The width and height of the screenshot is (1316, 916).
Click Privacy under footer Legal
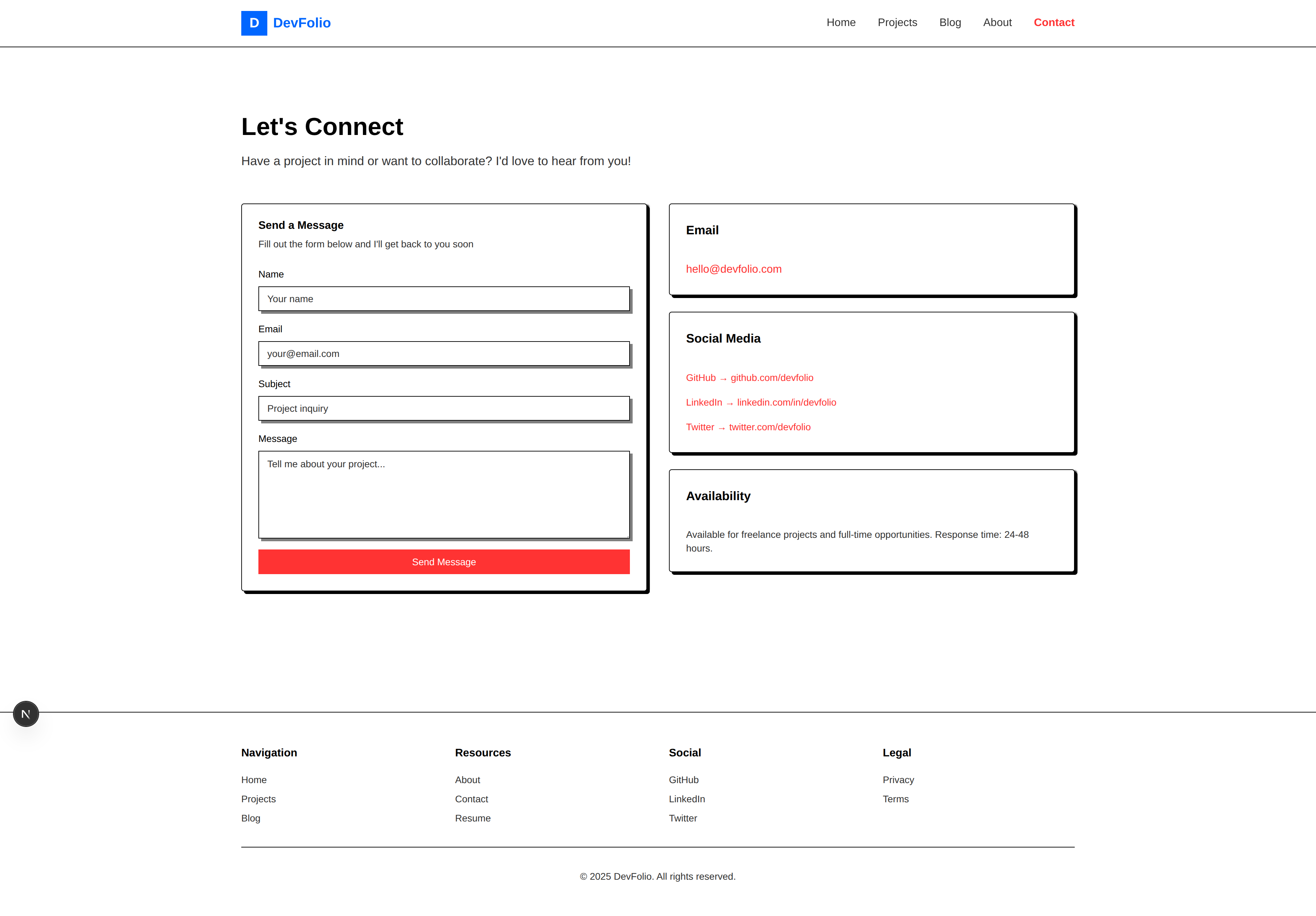coord(898,780)
